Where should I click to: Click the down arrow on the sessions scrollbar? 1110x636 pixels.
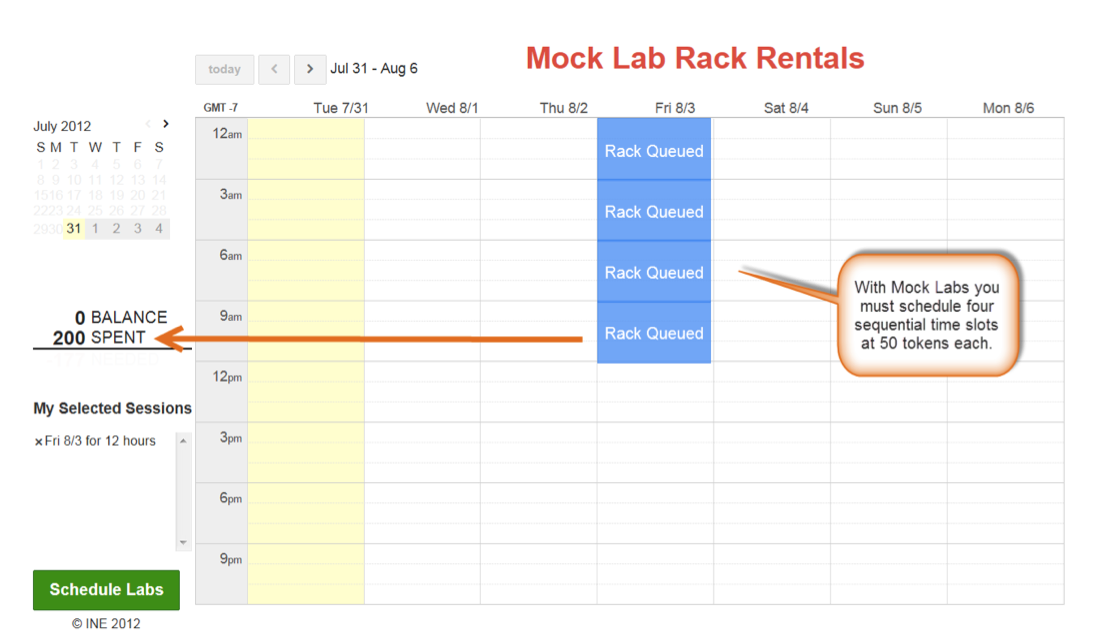pyautogui.click(x=183, y=543)
